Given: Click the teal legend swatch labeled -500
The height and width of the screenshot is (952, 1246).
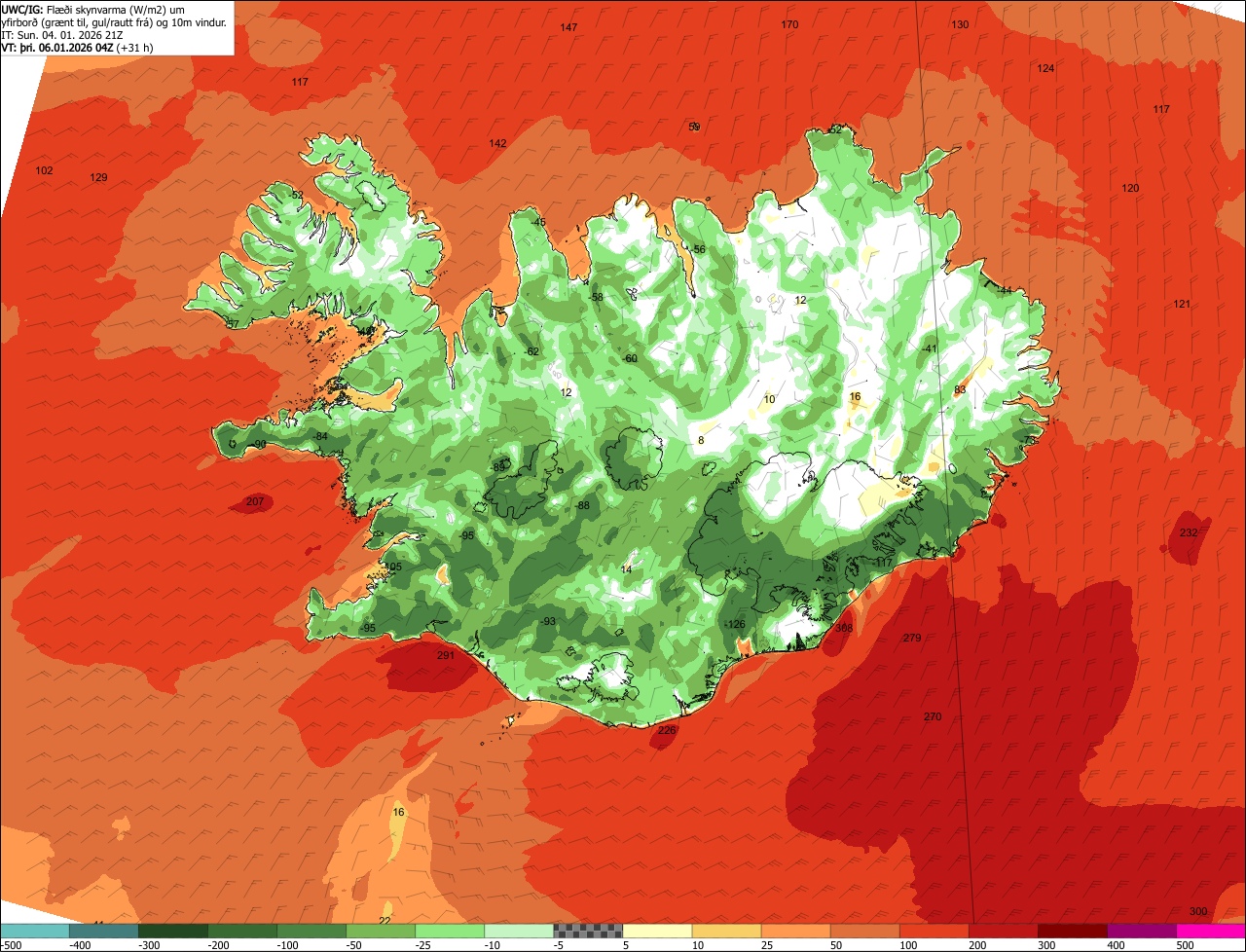Looking at the screenshot, I should click(x=34, y=930).
